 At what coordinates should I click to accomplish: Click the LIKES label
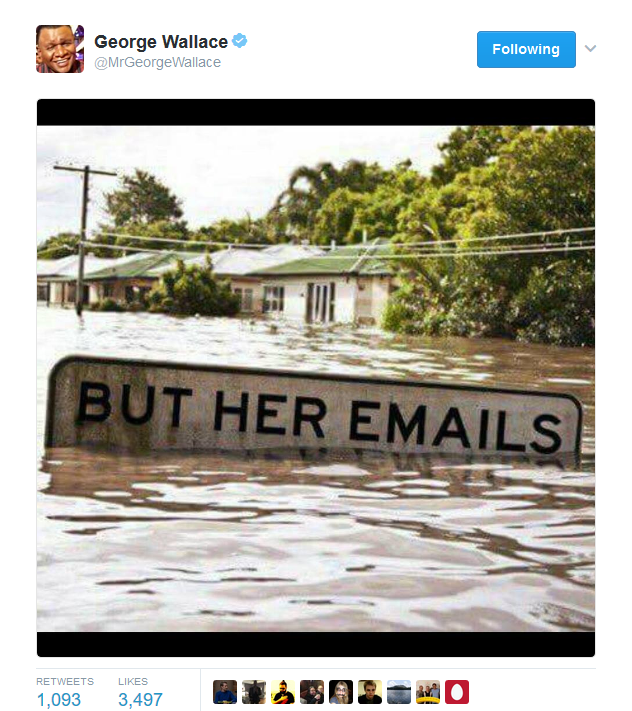[133, 682]
